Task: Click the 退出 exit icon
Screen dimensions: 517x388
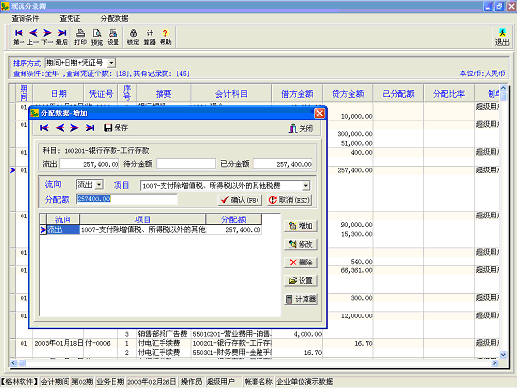Action: coord(502,37)
